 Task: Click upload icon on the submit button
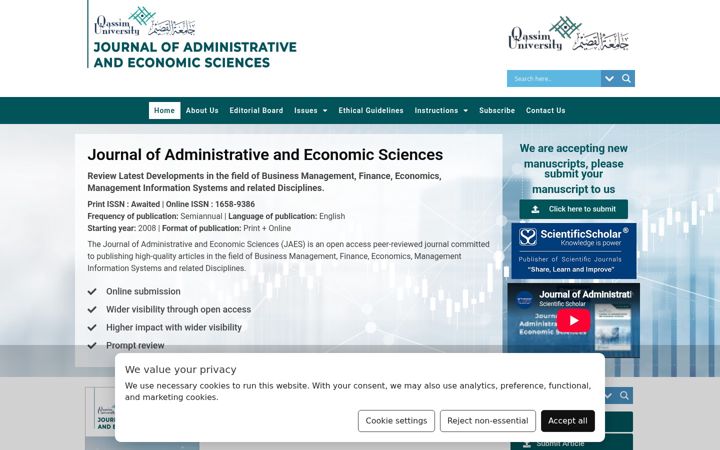(x=535, y=209)
